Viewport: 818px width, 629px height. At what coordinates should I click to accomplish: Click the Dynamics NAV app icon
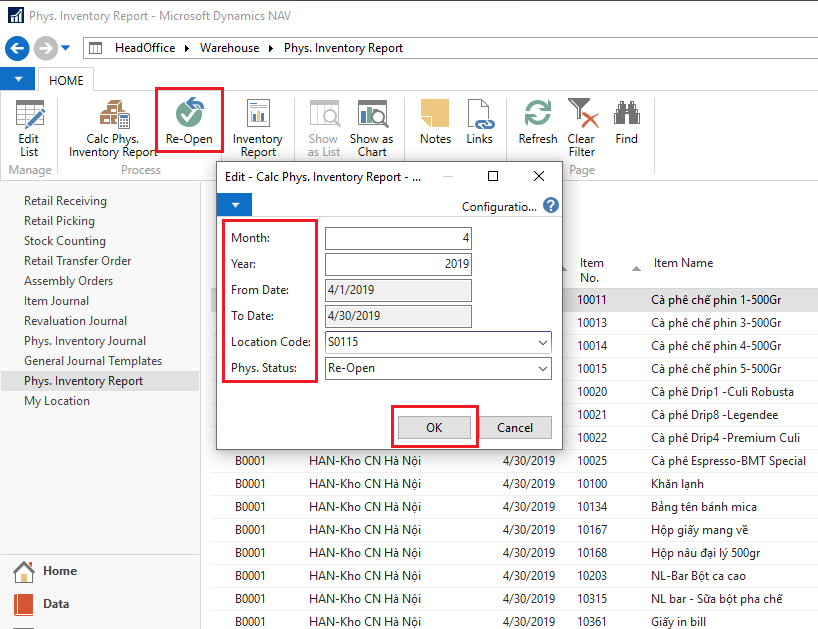click(x=16, y=15)
